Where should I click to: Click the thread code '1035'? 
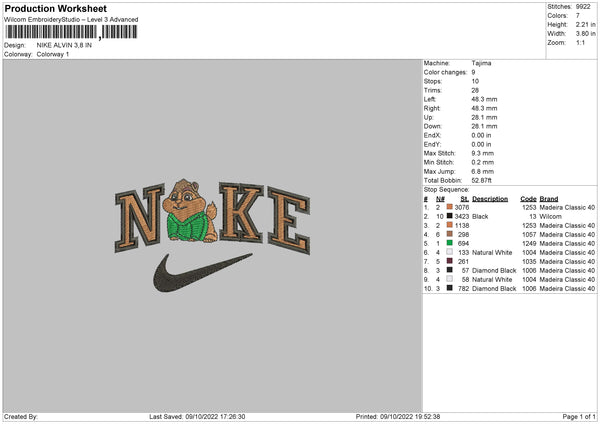pyautogui.click(x=529, y=261)
